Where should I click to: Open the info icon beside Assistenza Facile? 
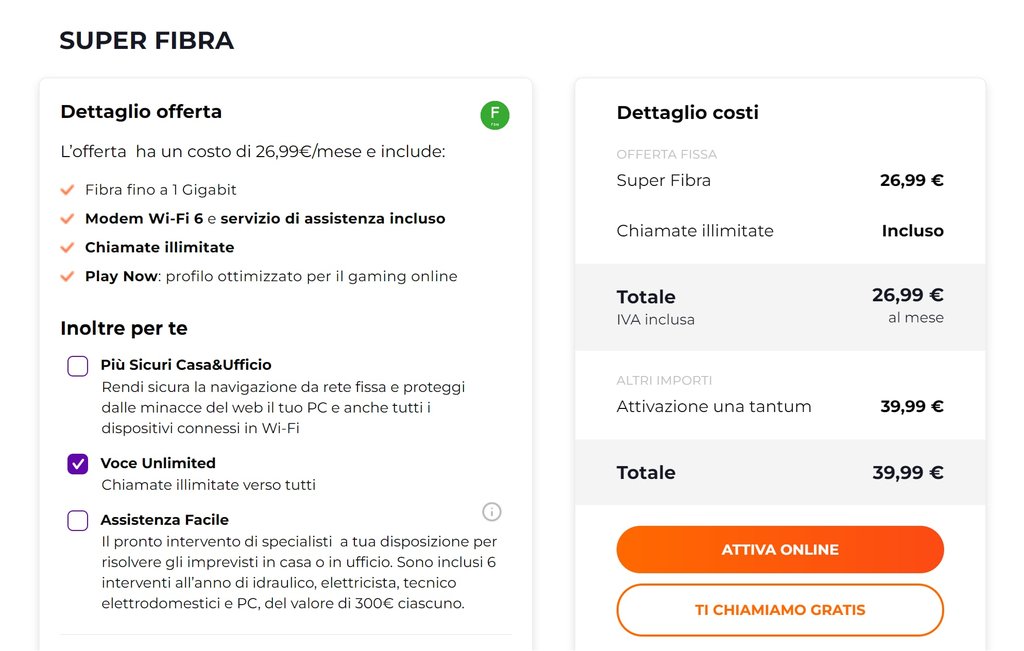491,512
